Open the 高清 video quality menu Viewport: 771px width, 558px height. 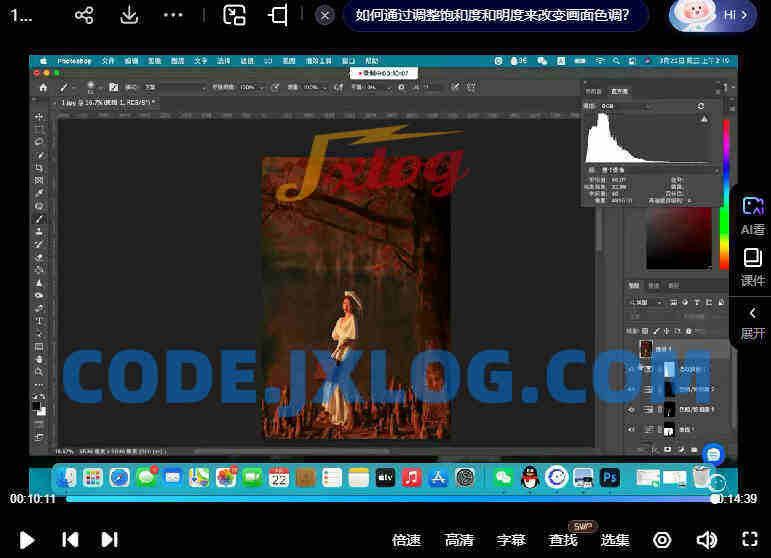[459, 540]
